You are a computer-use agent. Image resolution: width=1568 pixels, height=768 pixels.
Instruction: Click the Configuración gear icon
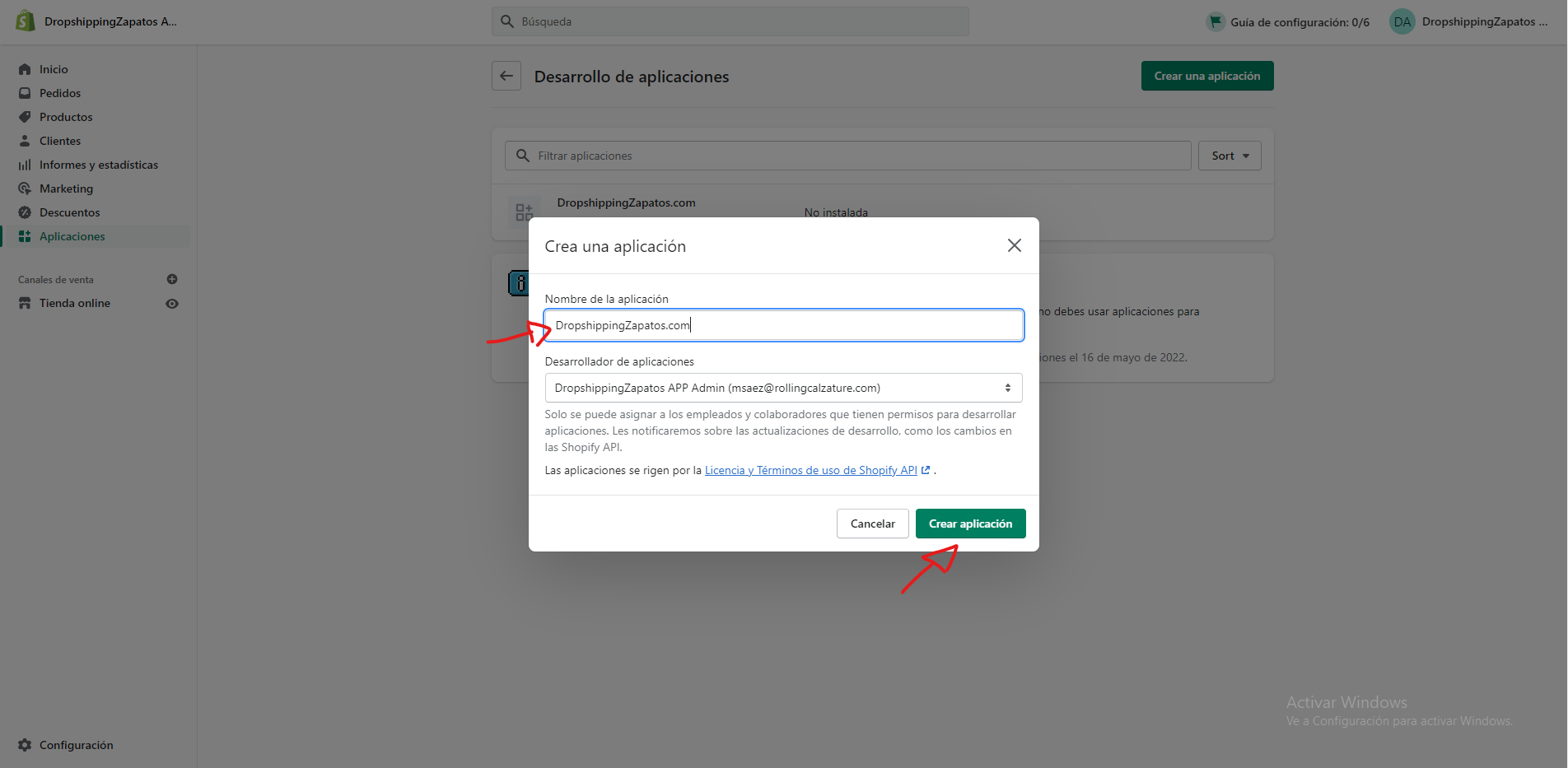point(25,745)
